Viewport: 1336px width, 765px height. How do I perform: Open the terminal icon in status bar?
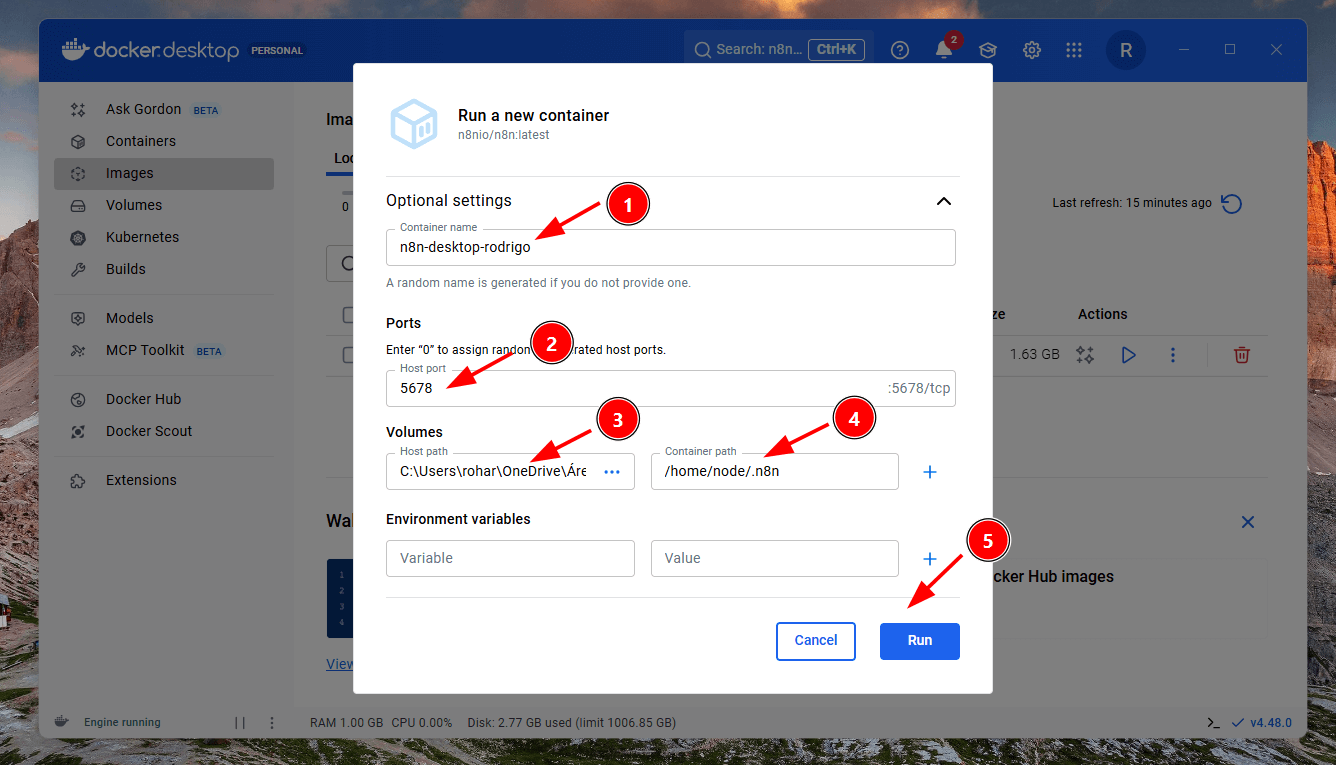(1213, 722)
